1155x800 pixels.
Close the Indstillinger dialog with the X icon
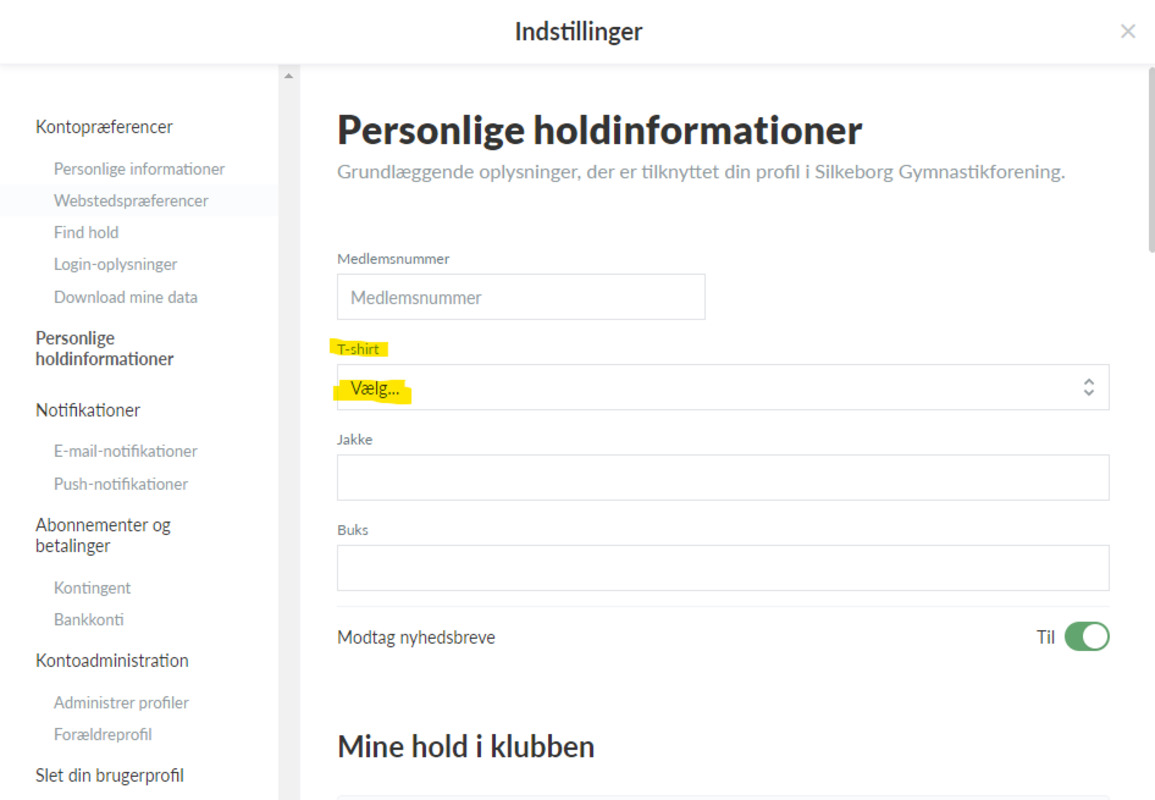(1128, 31)
